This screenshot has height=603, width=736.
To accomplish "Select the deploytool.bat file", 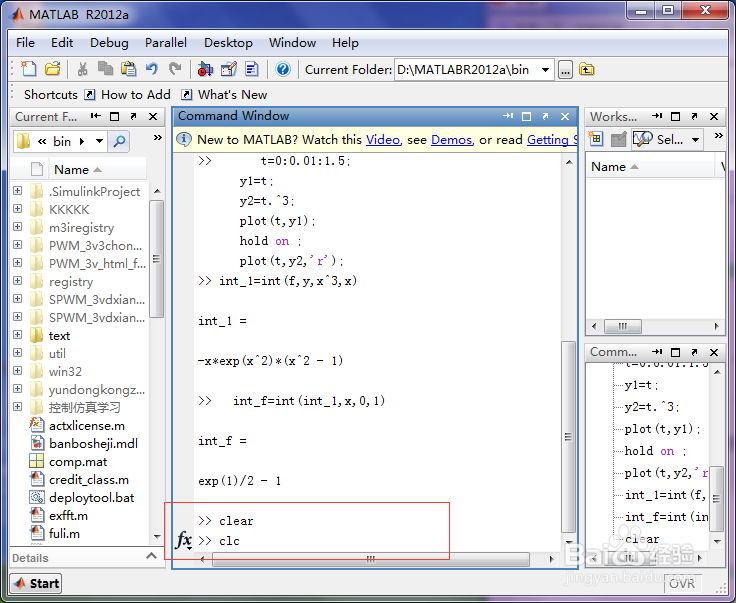I will 92,497.
